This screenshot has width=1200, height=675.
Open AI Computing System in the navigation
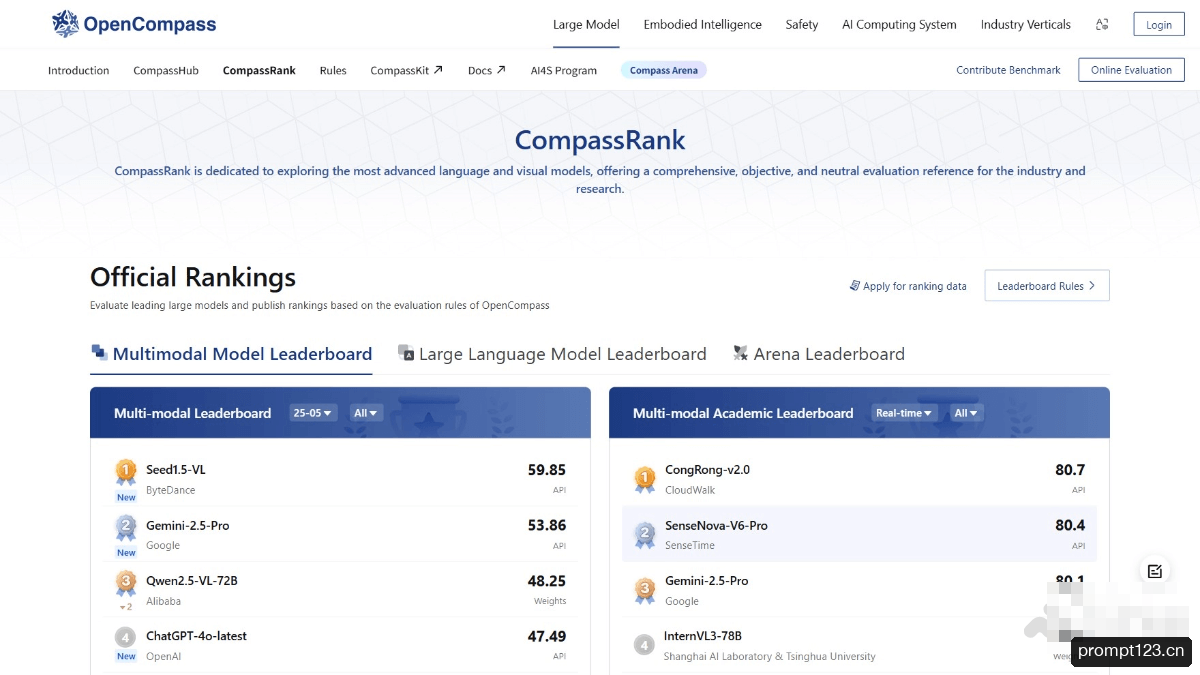point(899,24)
